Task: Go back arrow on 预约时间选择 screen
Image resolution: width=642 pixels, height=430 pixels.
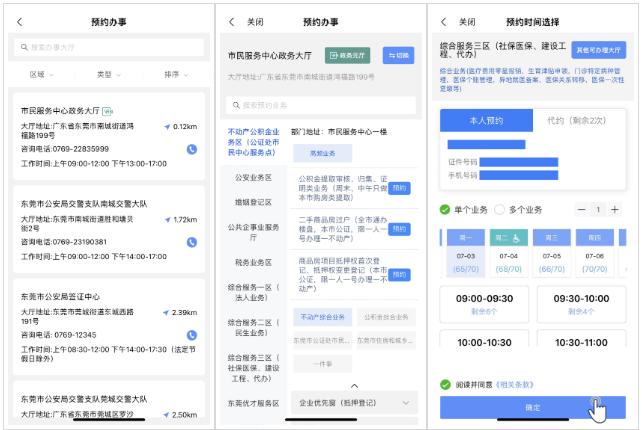Action: (x=444, y=22)
